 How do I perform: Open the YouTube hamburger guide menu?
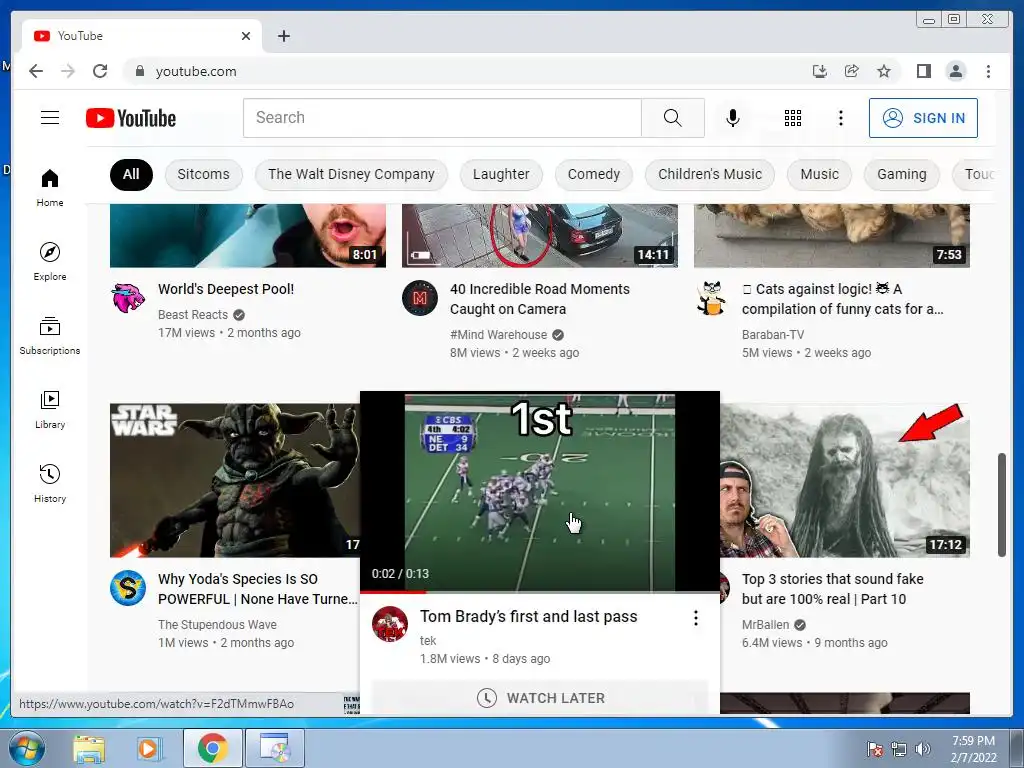(50, 118)
